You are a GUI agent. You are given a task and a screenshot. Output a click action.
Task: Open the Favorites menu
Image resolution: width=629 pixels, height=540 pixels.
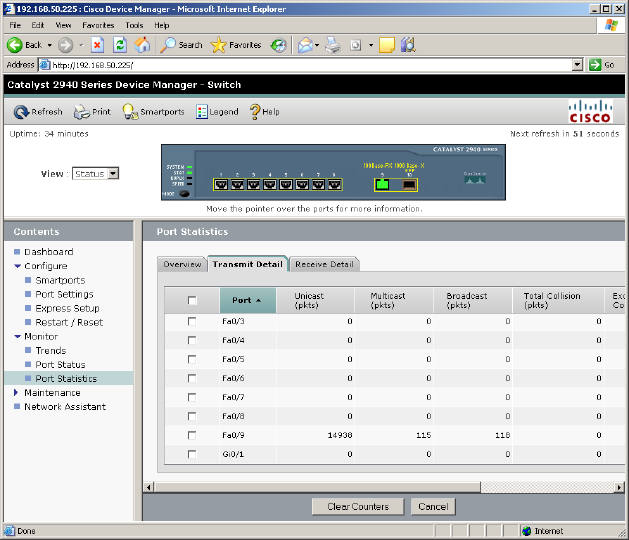click(98, 25)
